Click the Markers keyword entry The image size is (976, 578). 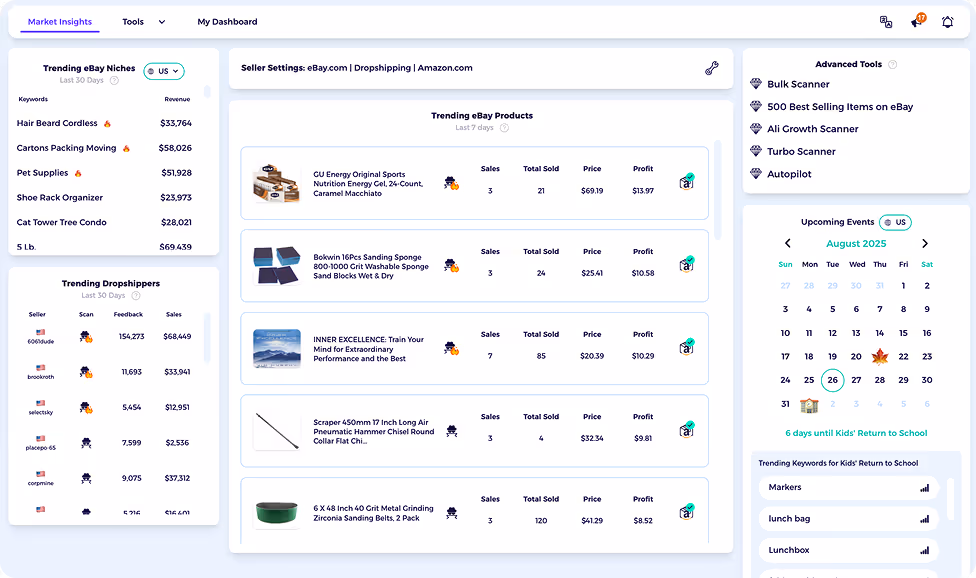(848, 488)
